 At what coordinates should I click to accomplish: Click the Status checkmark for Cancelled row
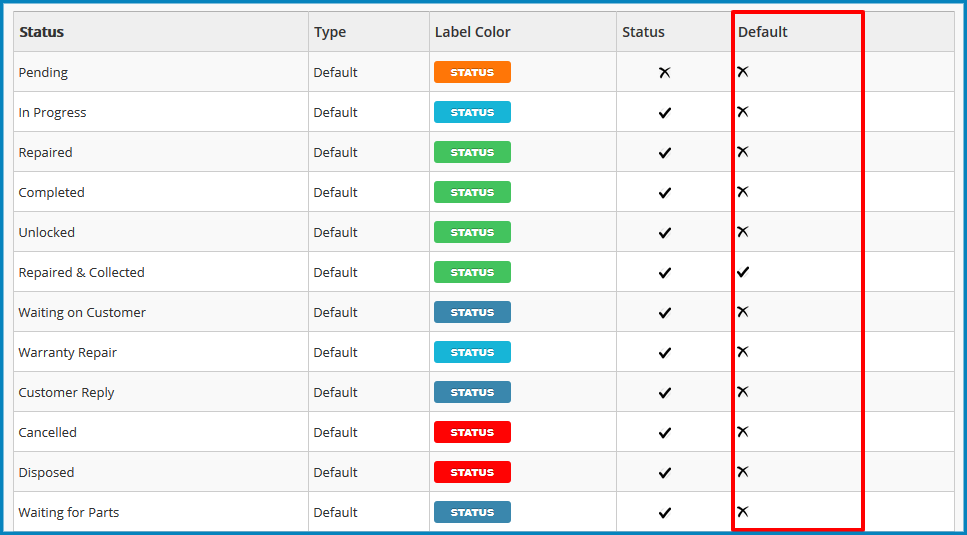pyautogui.click(x=664, y=433)
